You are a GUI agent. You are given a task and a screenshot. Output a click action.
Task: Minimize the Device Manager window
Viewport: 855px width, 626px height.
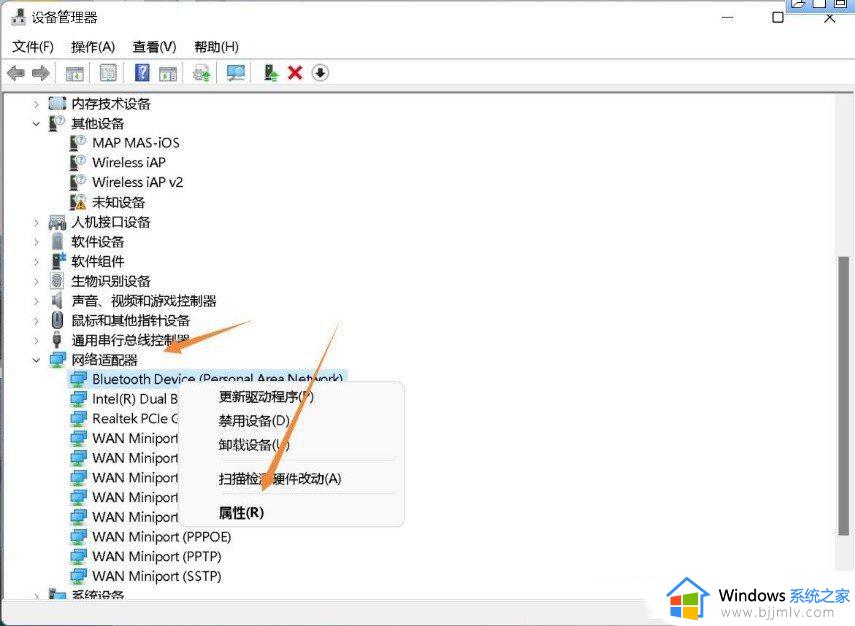pos(727,18)
